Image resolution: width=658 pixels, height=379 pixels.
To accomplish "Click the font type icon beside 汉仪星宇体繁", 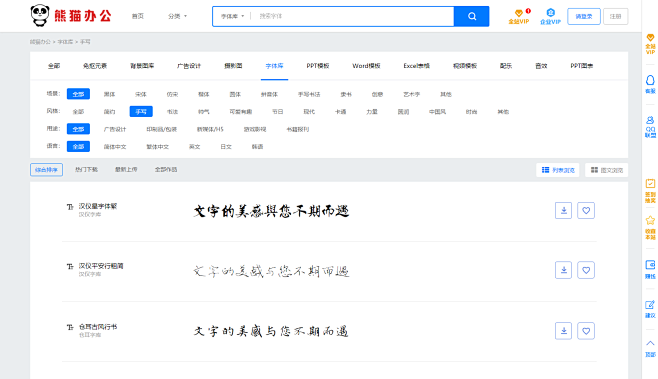I will tap(70, 206).
